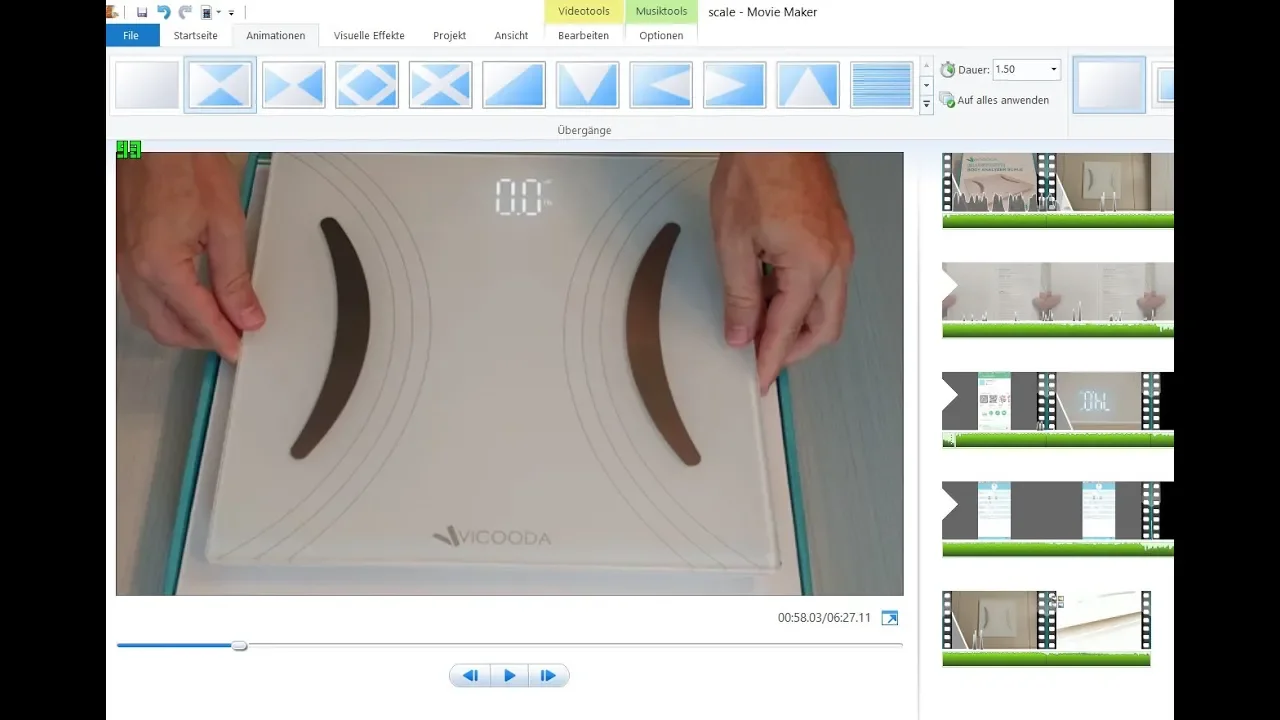Image resolution: width=1280 pixels, height=720 pixels.
Task: Select the right-pointing triangle transition
Action: tap(735, 84)
